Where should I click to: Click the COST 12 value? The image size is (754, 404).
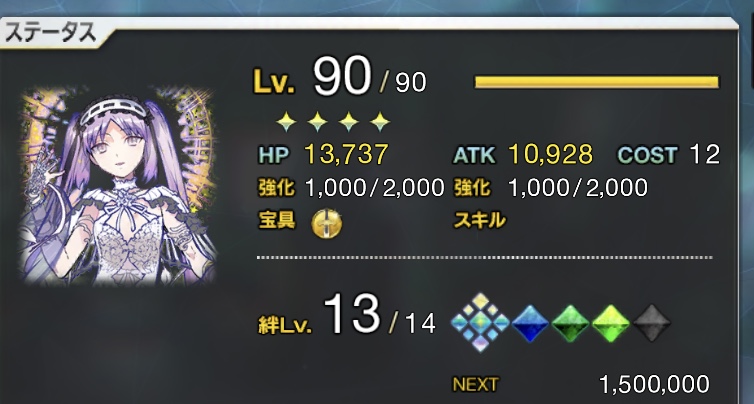pos(704,155)
